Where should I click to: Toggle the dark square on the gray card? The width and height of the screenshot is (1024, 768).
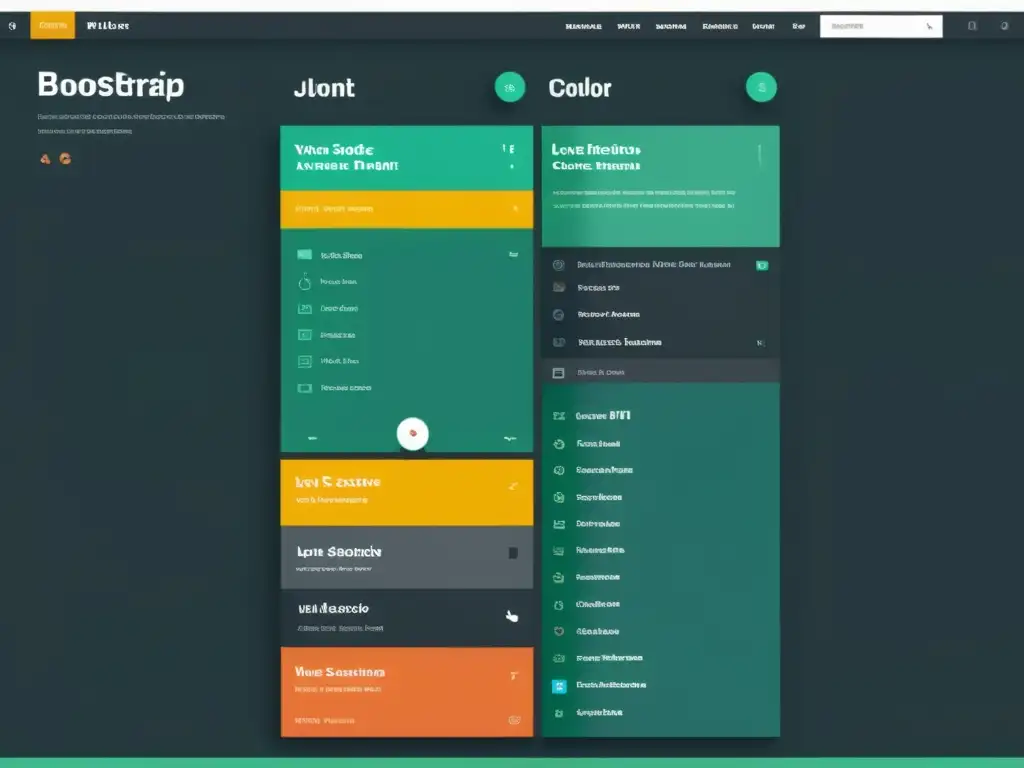point(513,553)
